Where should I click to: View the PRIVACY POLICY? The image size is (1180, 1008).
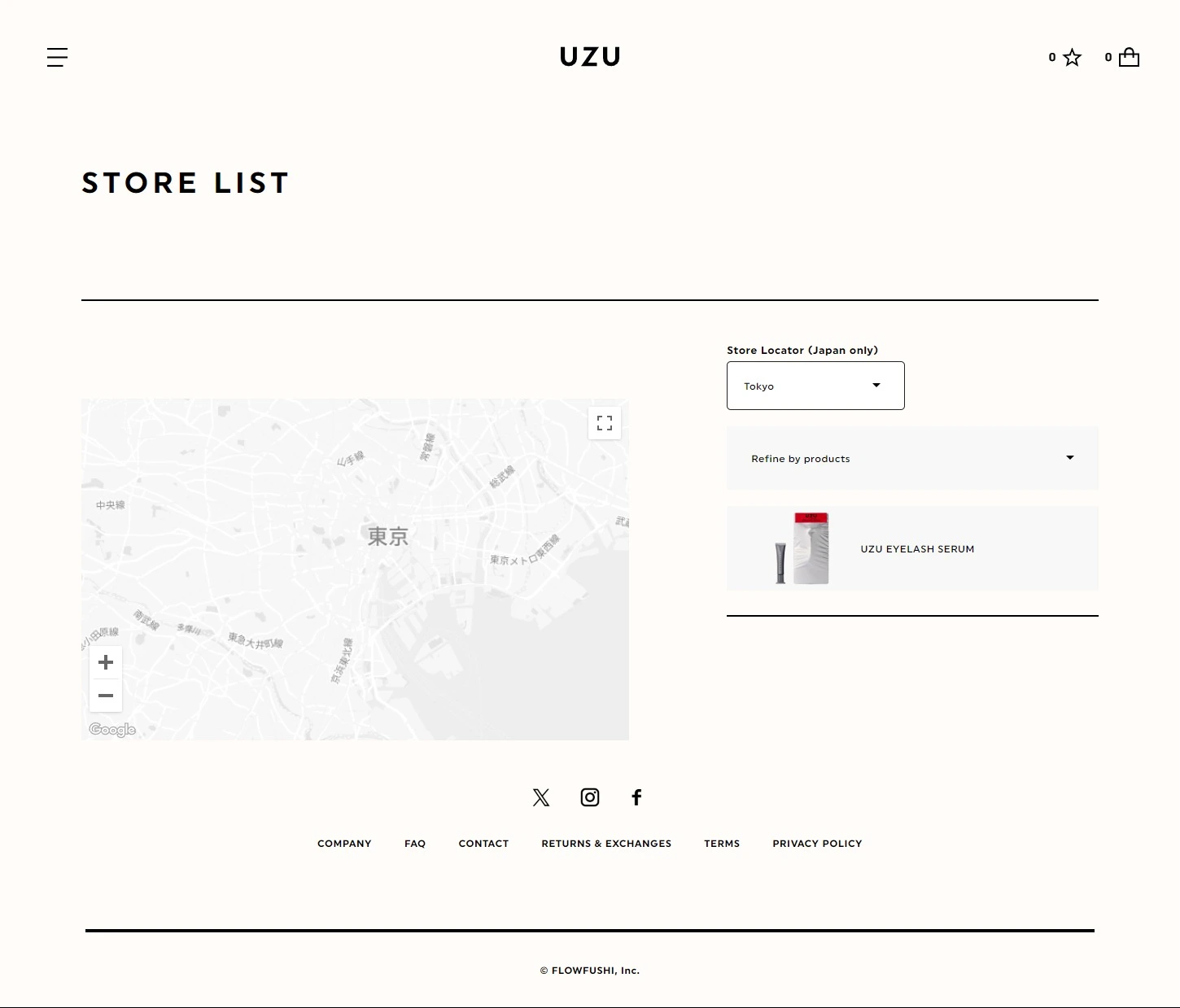tap(817, 844)
